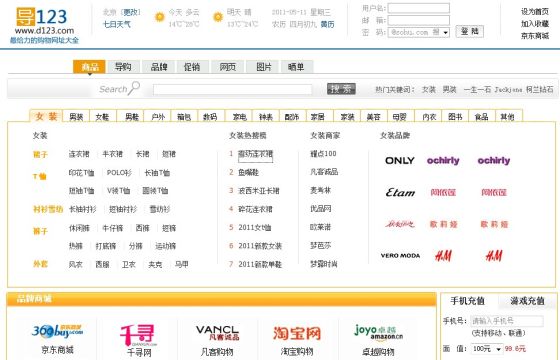Click the search magnifier icon
The width and height of the screenshot is (560, 360).
[x=134, y=88]
